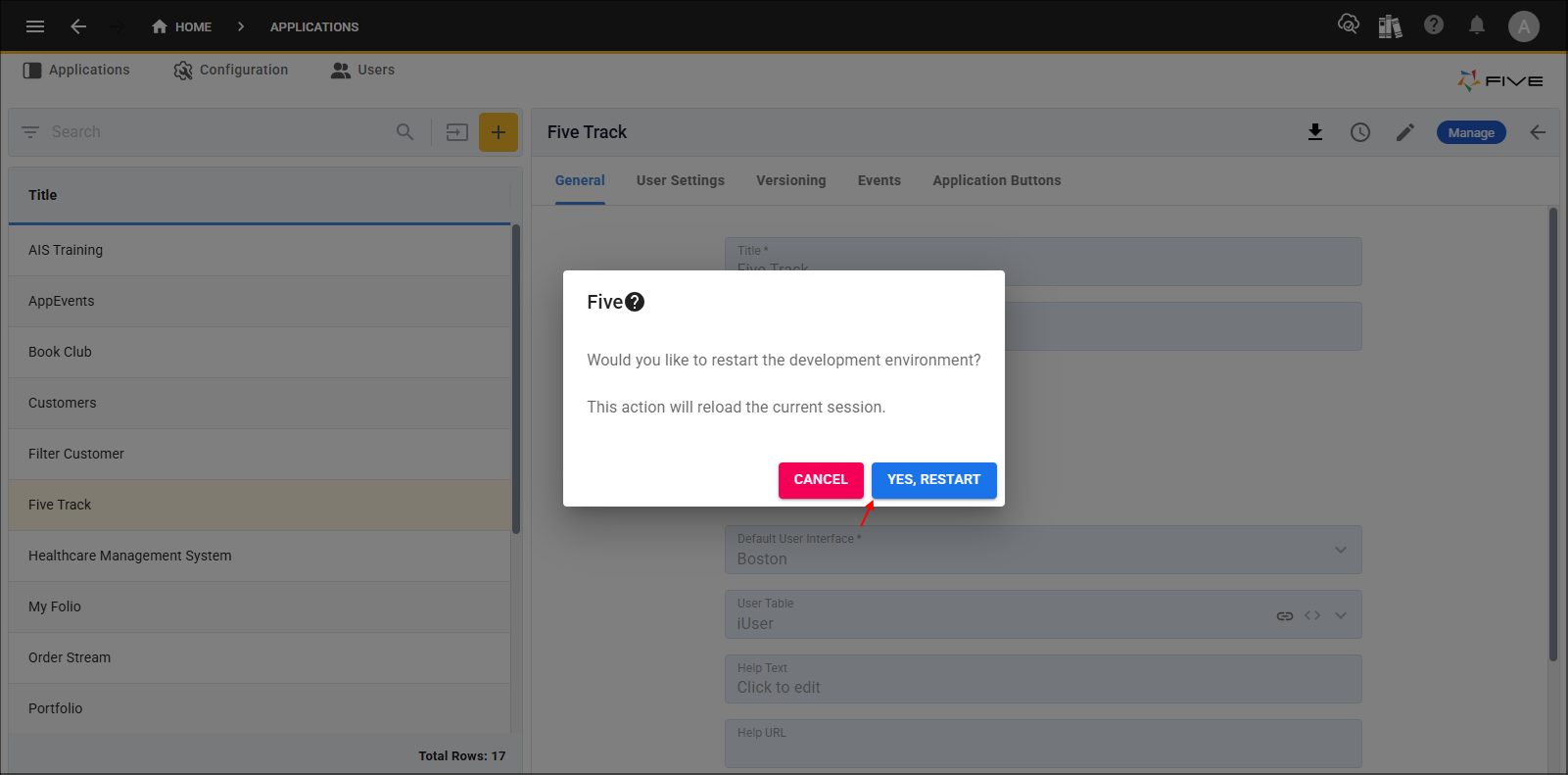The height and width of the screenshot is (775, 1568).
Task: Click the Home icon in the breadcrumb
Action: pyautogui.click(x=160, y=26)
